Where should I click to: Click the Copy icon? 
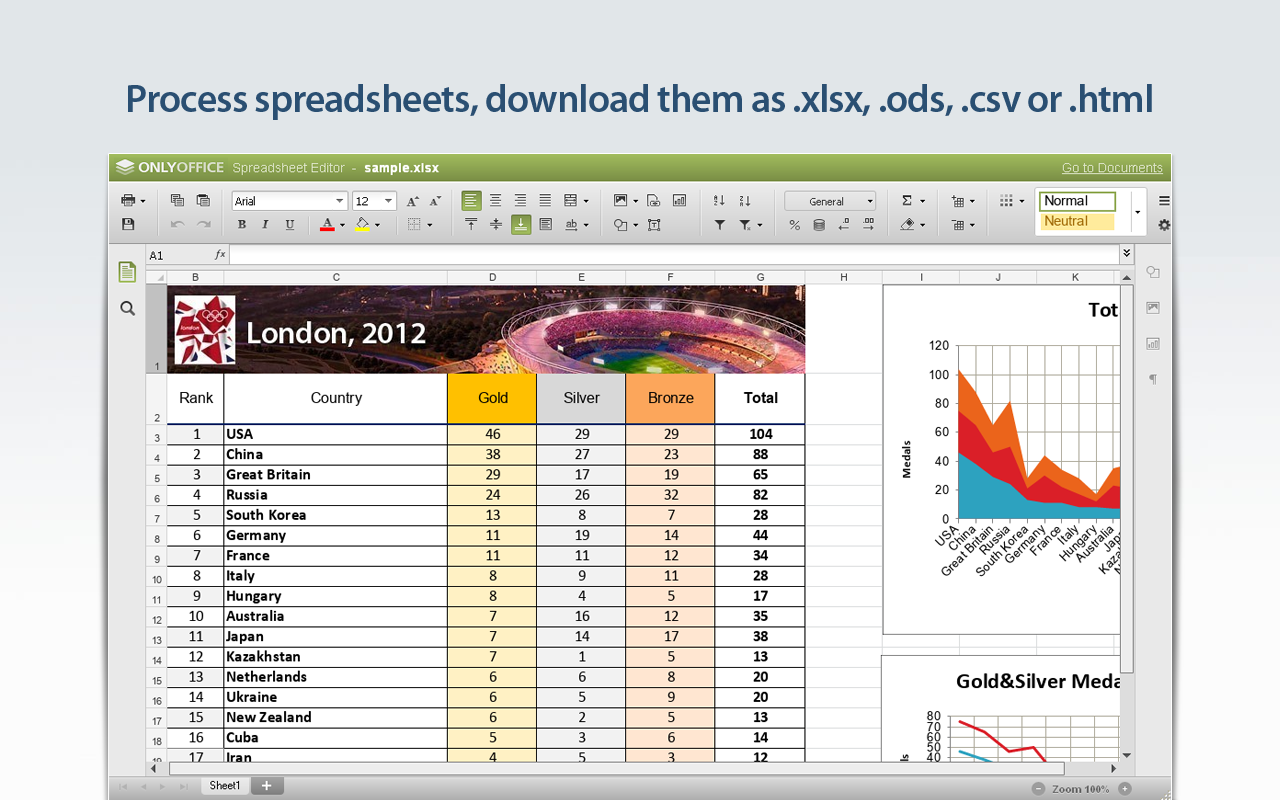coord(177,201)
